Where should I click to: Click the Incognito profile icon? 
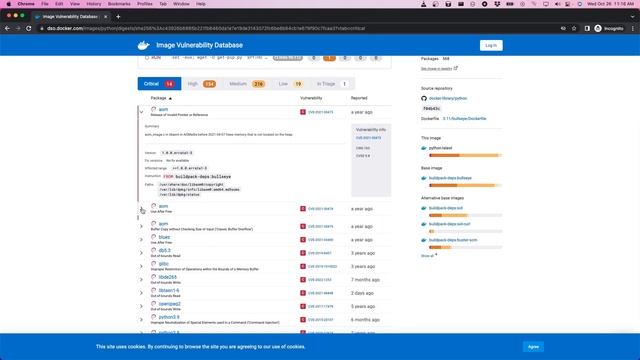pos(598,29)
